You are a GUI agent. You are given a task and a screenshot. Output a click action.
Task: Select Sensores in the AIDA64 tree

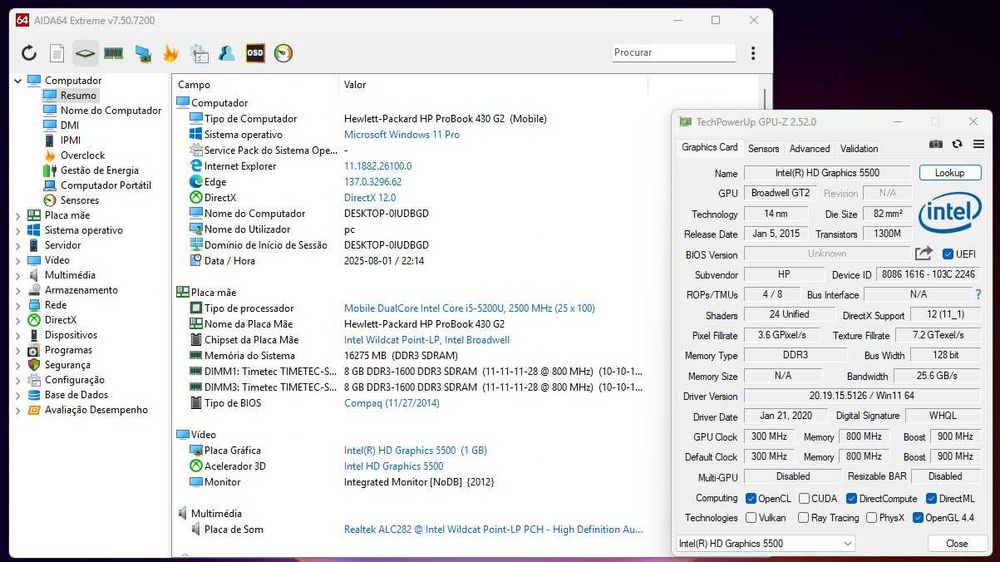[x=80, y=200]
